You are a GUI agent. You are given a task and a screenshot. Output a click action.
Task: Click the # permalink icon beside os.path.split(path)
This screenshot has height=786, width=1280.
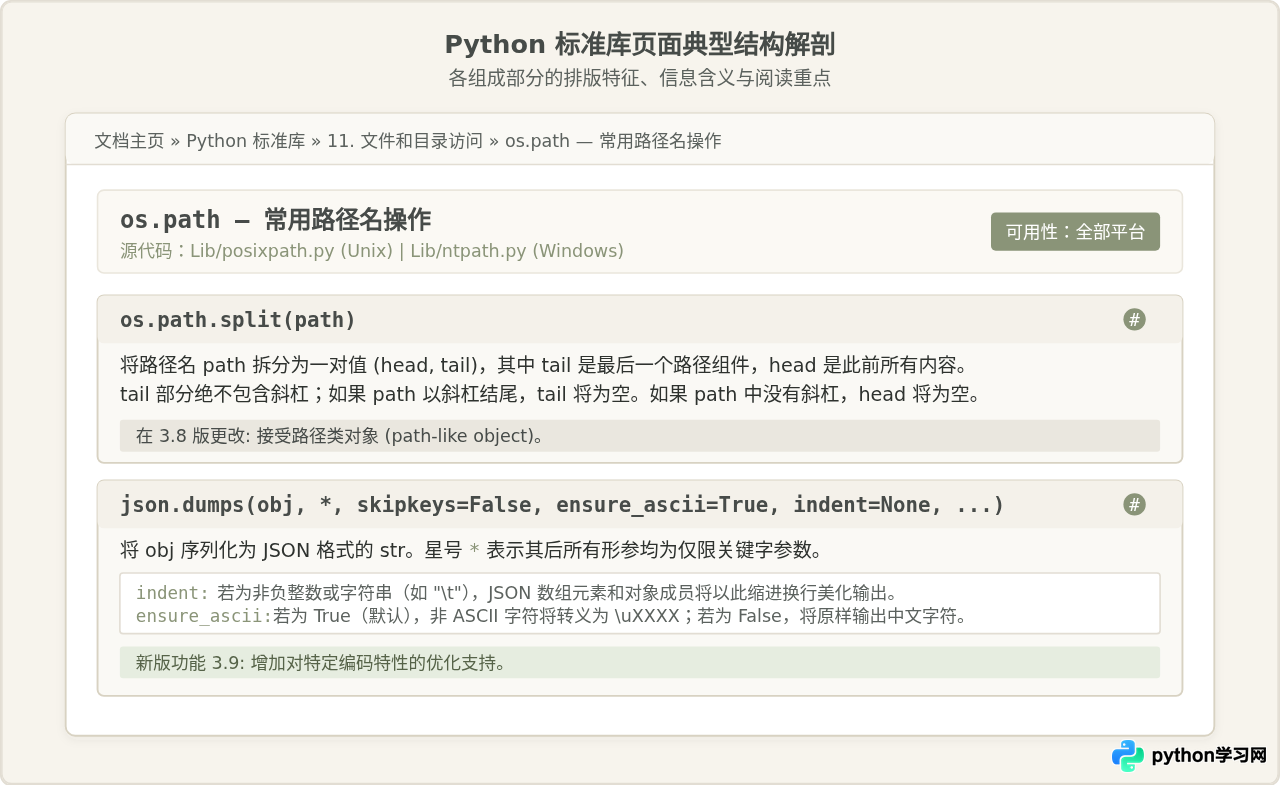click(x=1134, y=319)
